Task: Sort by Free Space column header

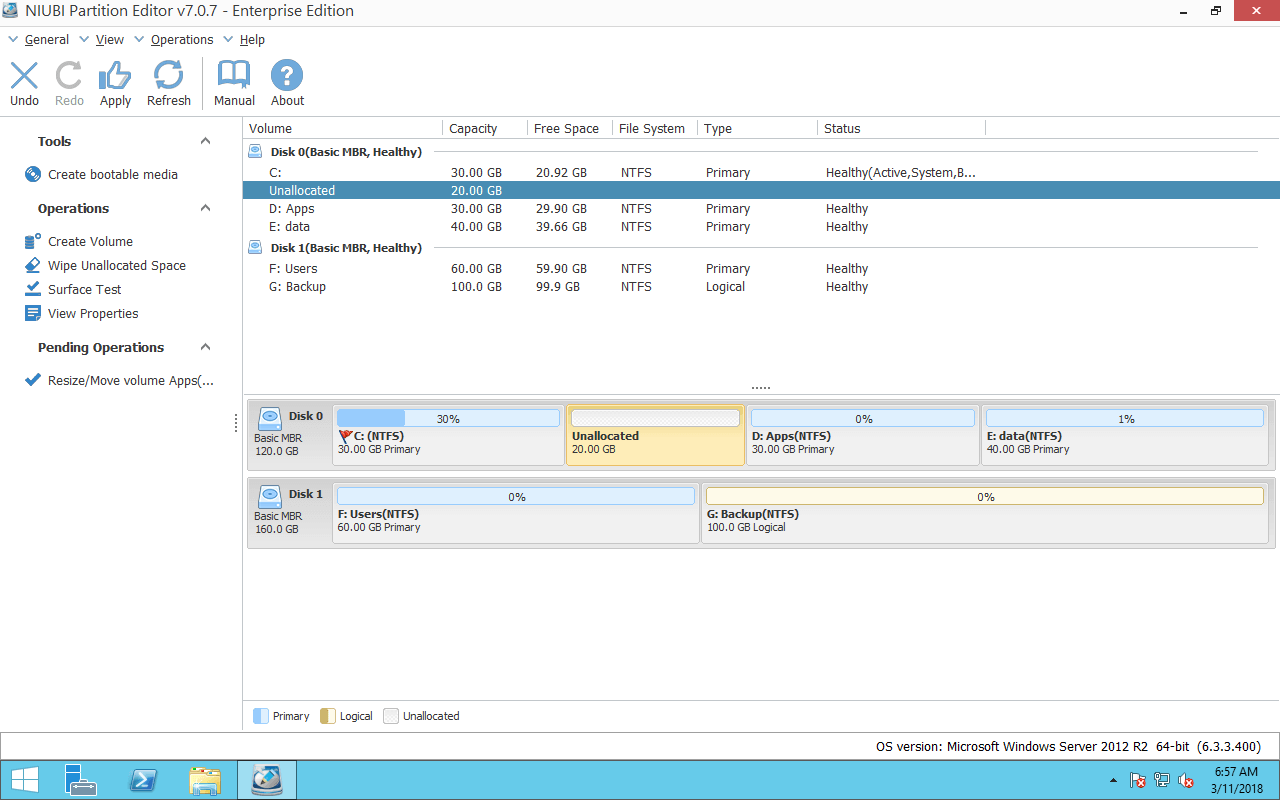Action: pos(569,128)
